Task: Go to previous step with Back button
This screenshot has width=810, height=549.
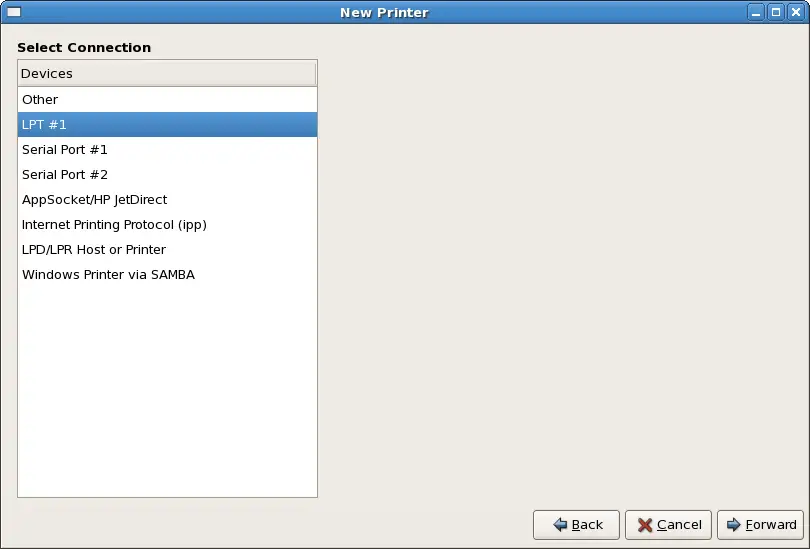Action: coord(579,525)
